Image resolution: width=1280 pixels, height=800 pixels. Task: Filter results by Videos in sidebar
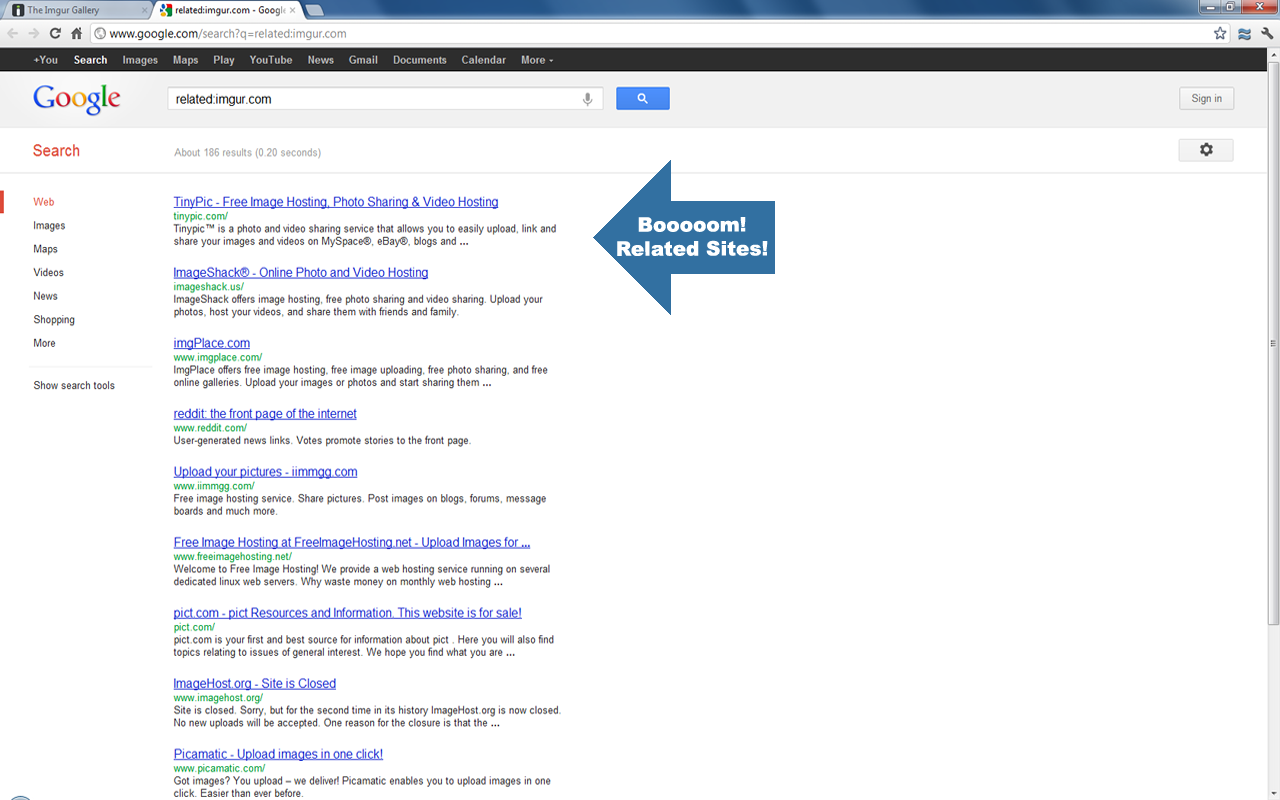[x=49, y=273]
